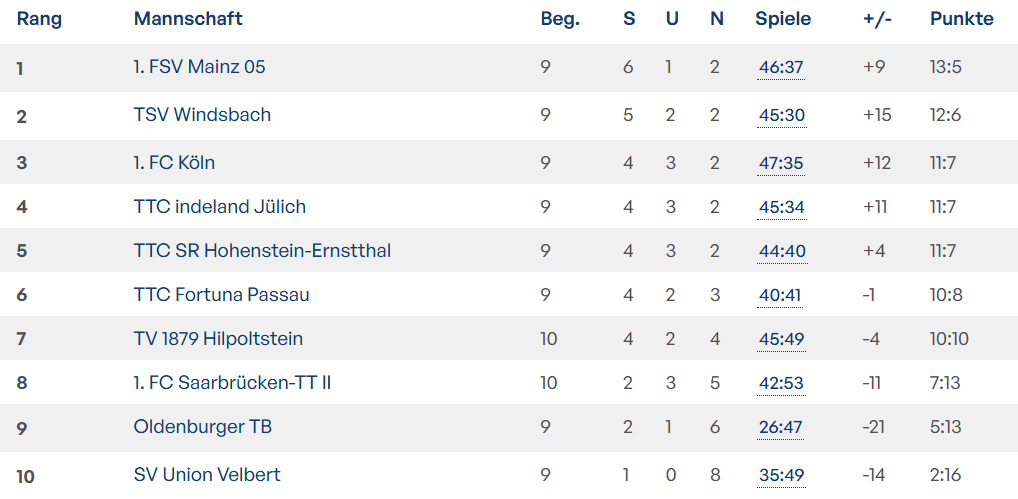Select the 45:34 score for Jülich
The image size is (1018, 499).
point(781,208)
